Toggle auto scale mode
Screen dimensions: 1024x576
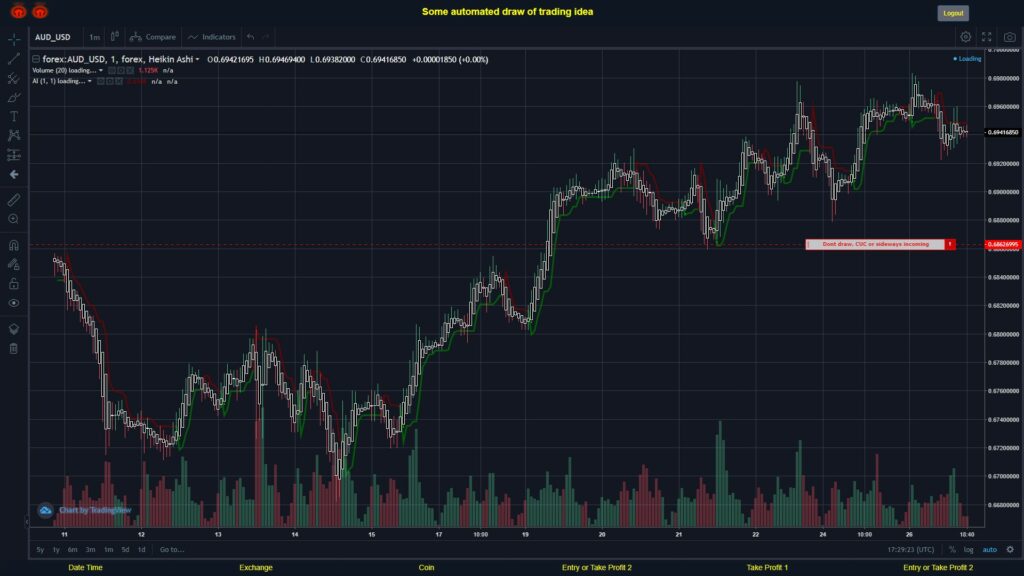[990, 550]
